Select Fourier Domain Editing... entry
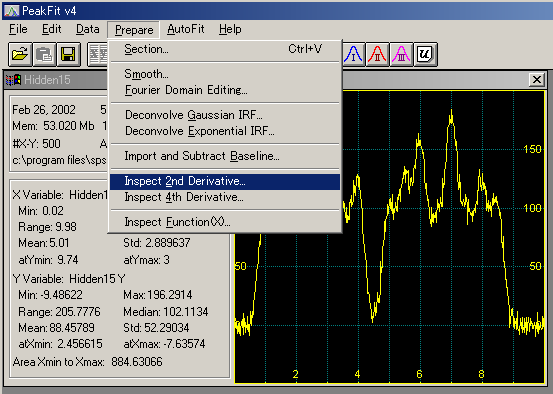Viewport: 553px width, 394px height. pos(225,90)
